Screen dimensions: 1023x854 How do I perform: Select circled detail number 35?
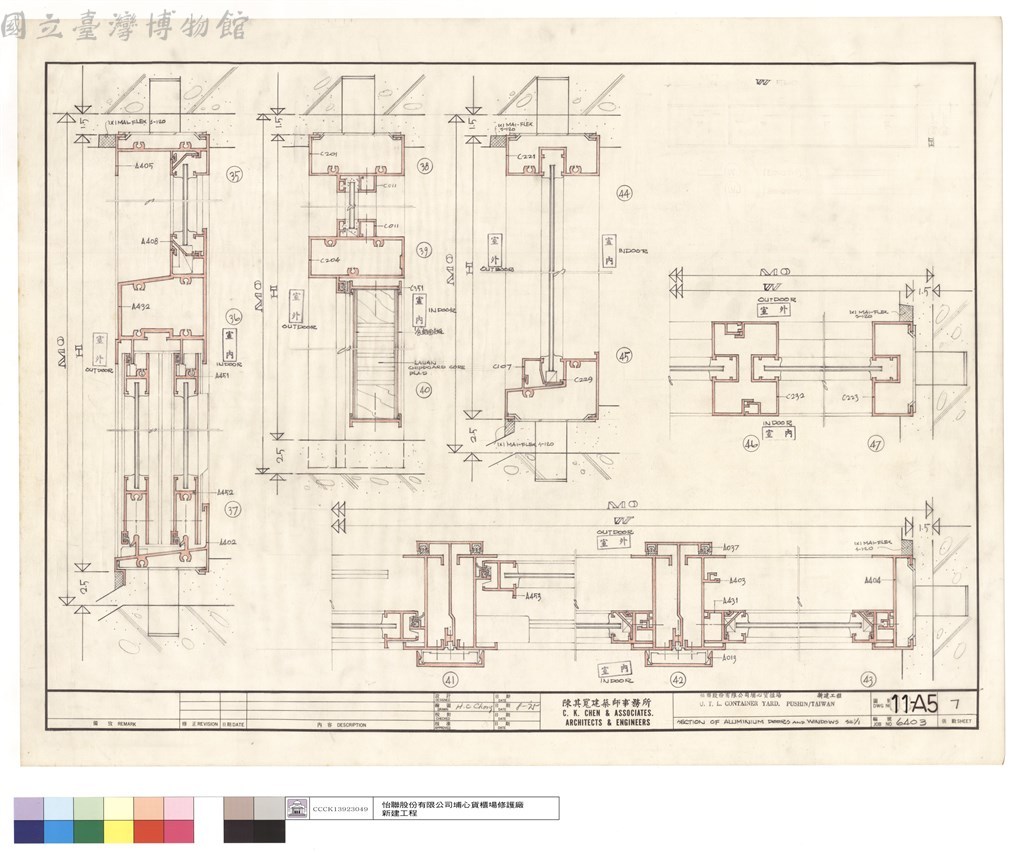(234, 175)
